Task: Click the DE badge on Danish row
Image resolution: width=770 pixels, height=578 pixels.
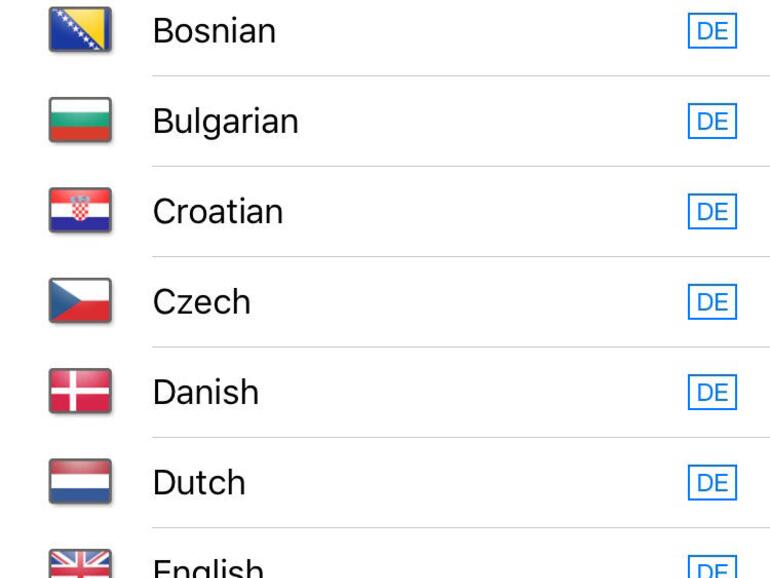Action: click(712, 393)
